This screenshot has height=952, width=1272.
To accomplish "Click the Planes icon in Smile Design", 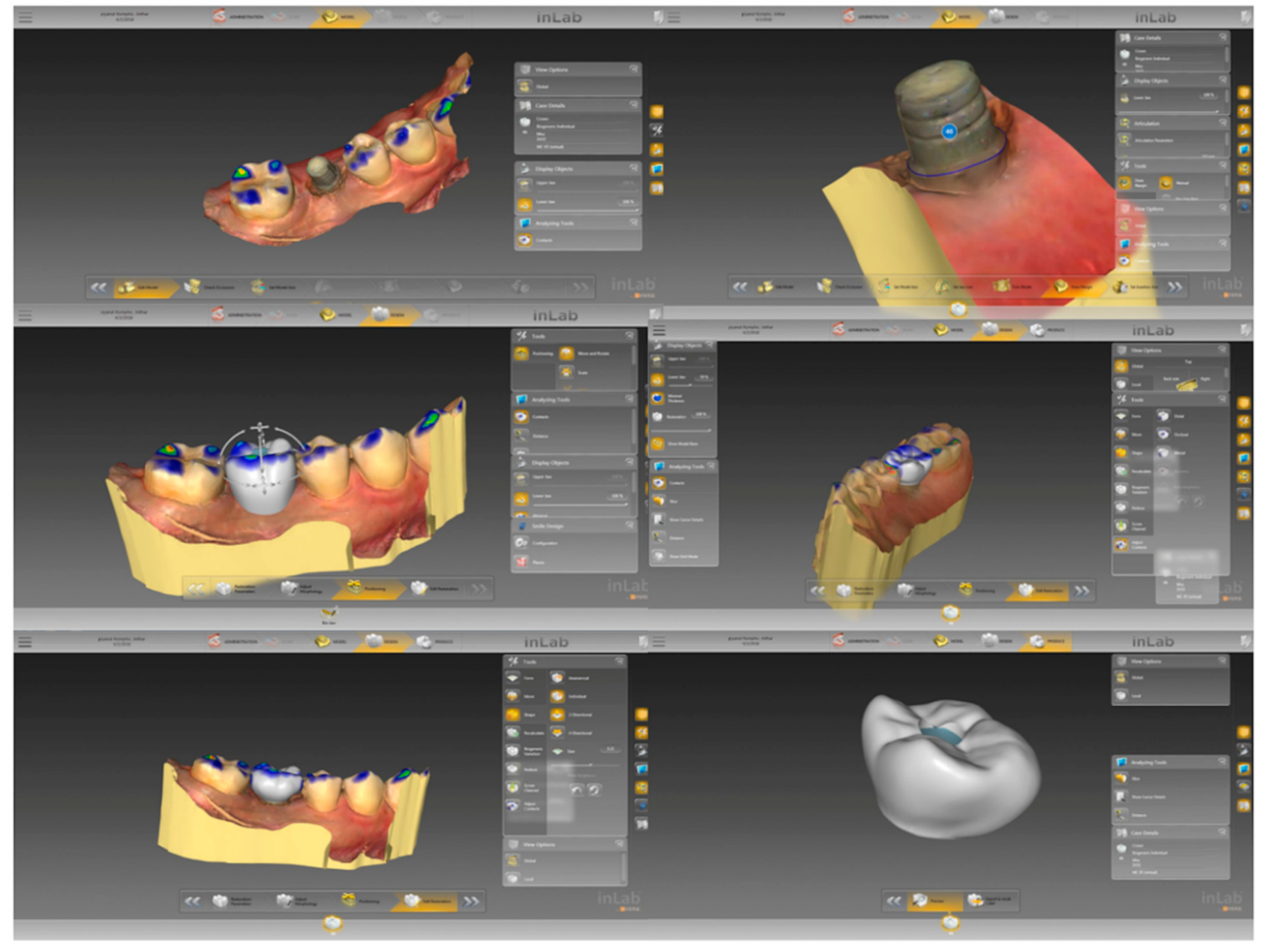I will click(x=522, y=562).
